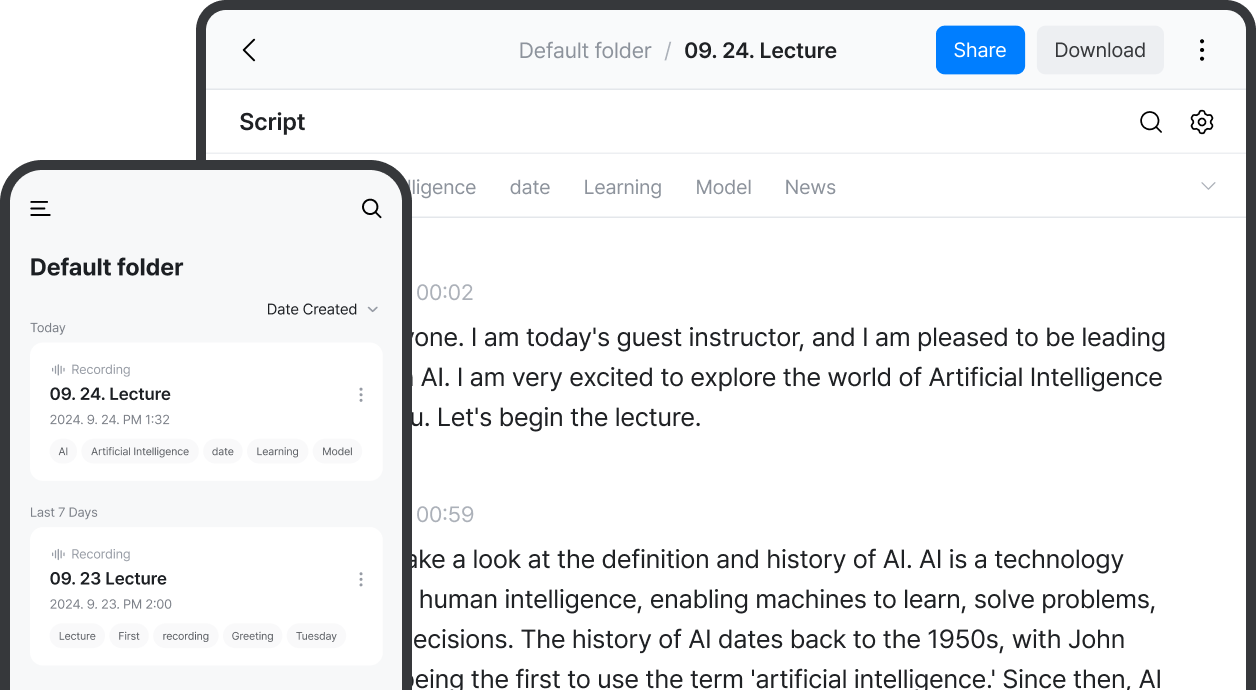Screen dimensions: 1256x690
Task: Jump to the 00:59 timestamp
Action: [x=444, y=514]
